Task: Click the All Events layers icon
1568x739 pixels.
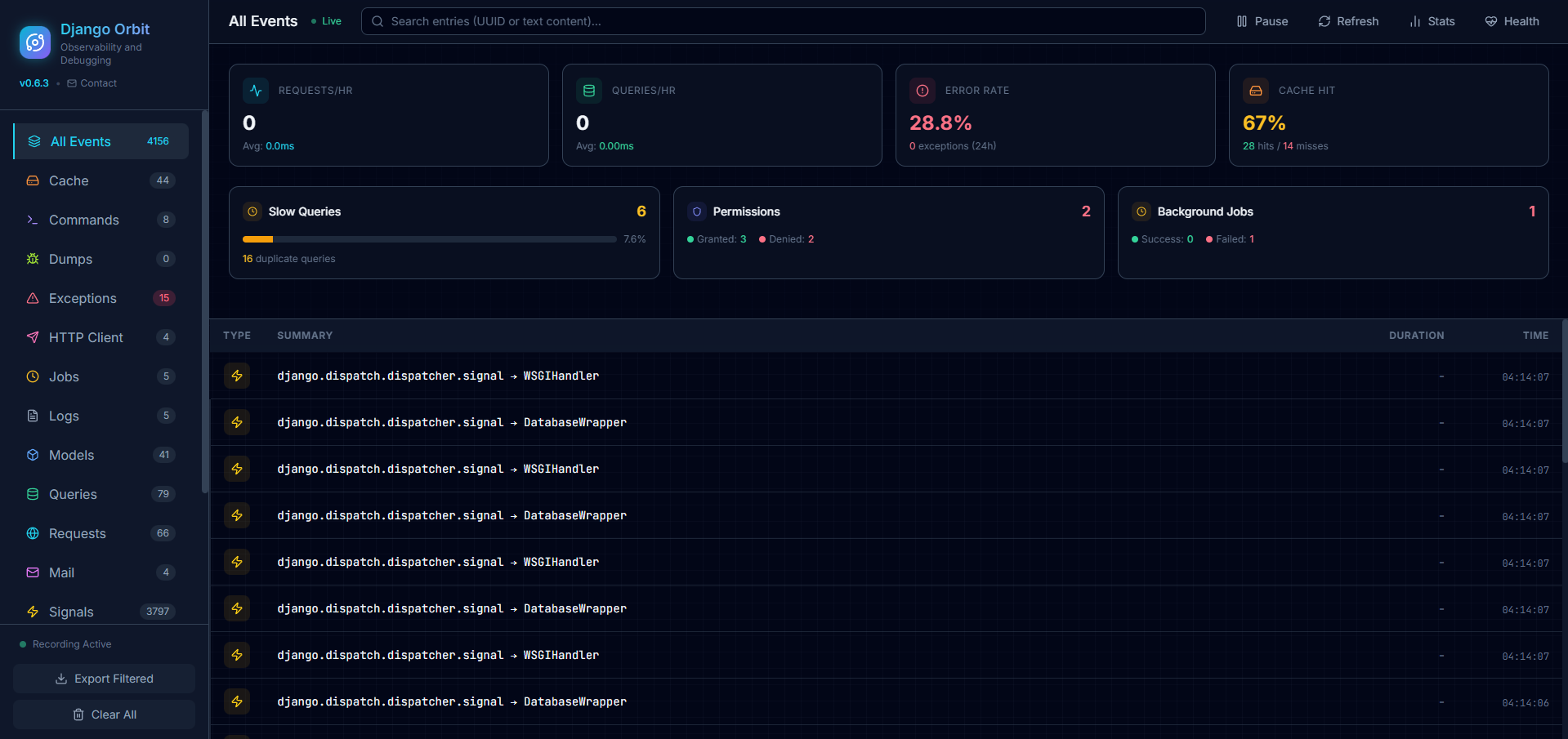Action: click(x=34, y=141)
